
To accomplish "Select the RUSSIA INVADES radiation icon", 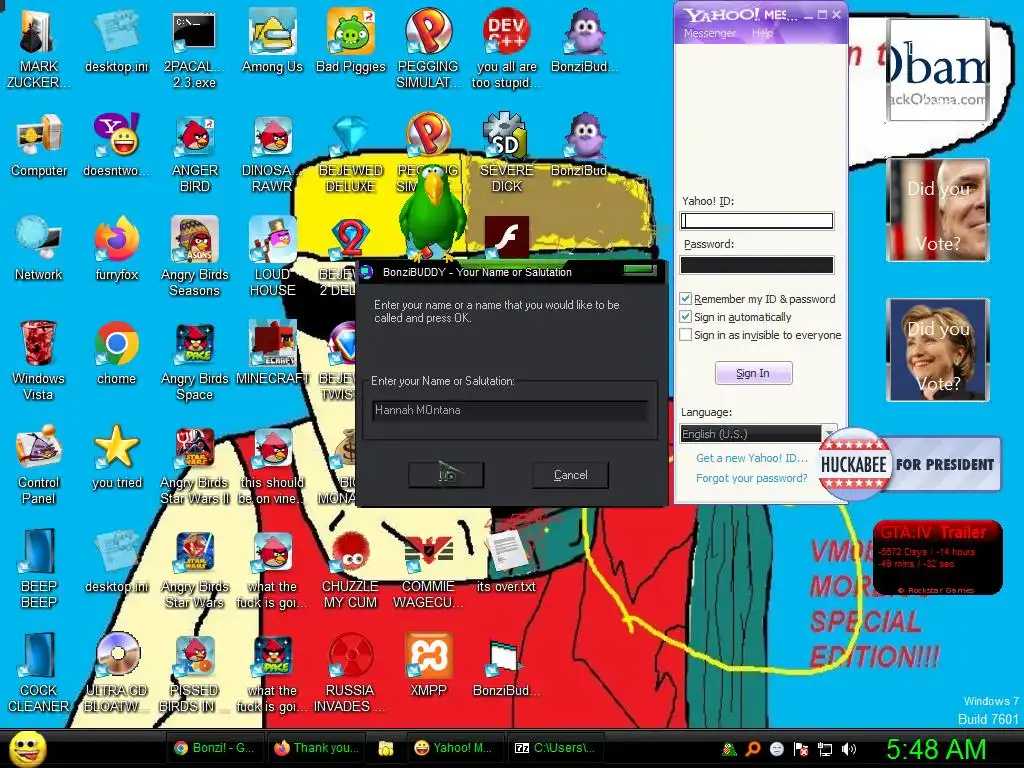I will [351, 673].
